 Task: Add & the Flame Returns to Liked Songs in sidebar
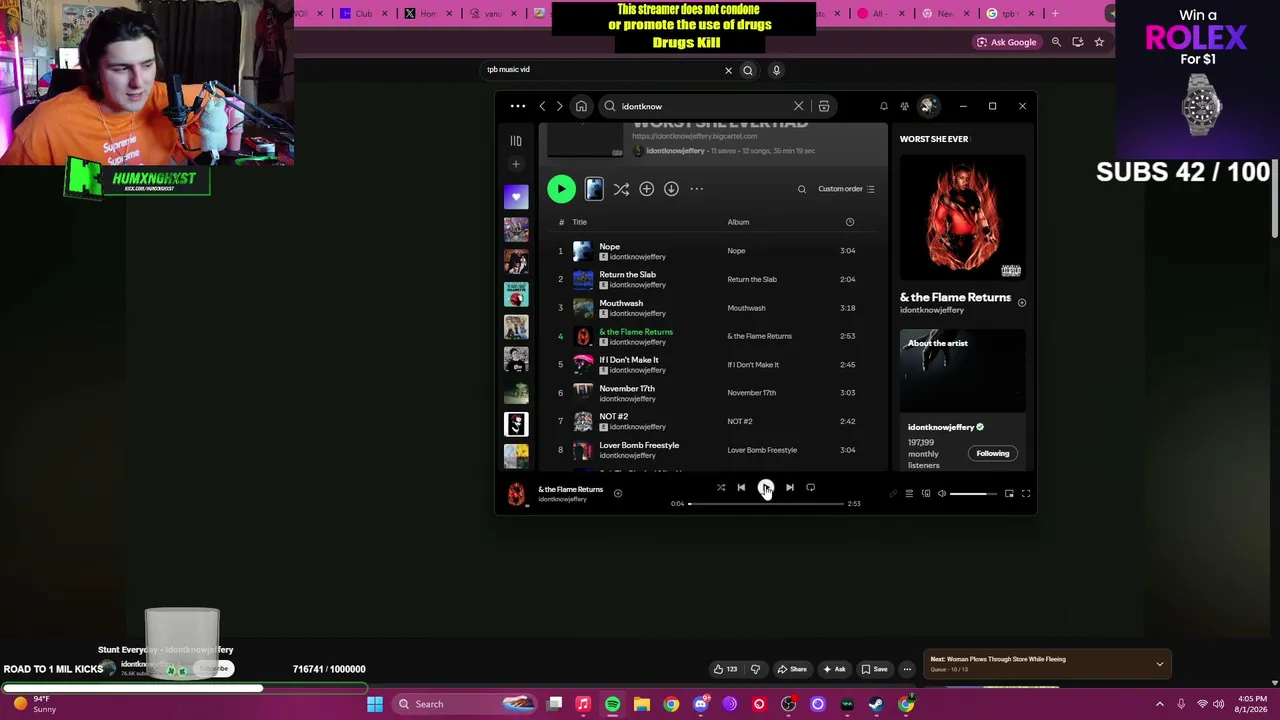1021,302
